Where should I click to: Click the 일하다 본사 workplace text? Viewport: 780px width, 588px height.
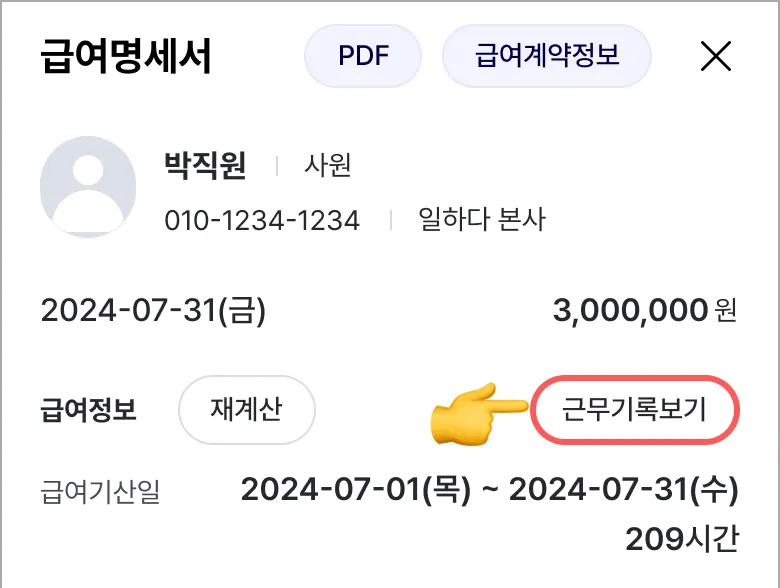(x=482, y=219)
